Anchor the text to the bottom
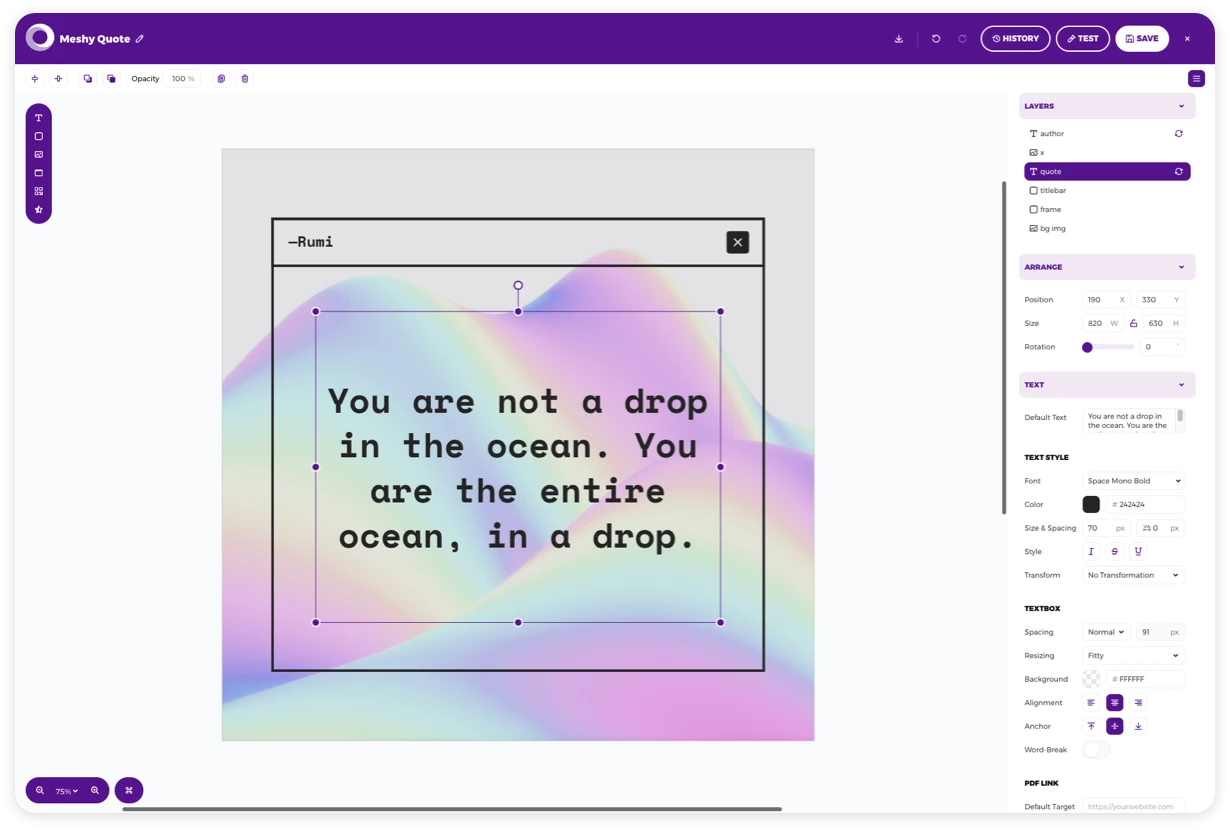 click(1138, 727)
